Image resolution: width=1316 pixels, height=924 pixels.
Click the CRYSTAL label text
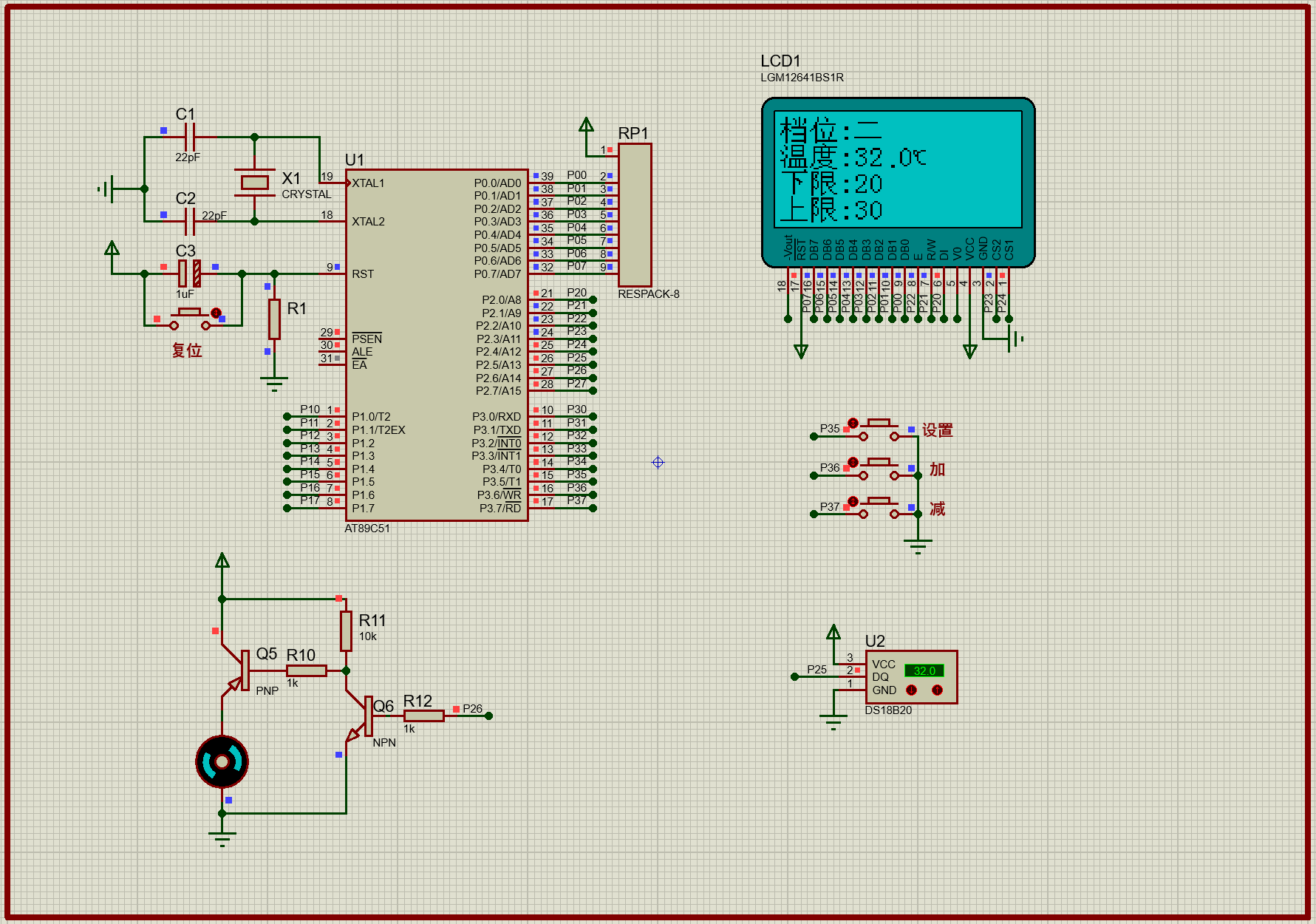[307, 194]
